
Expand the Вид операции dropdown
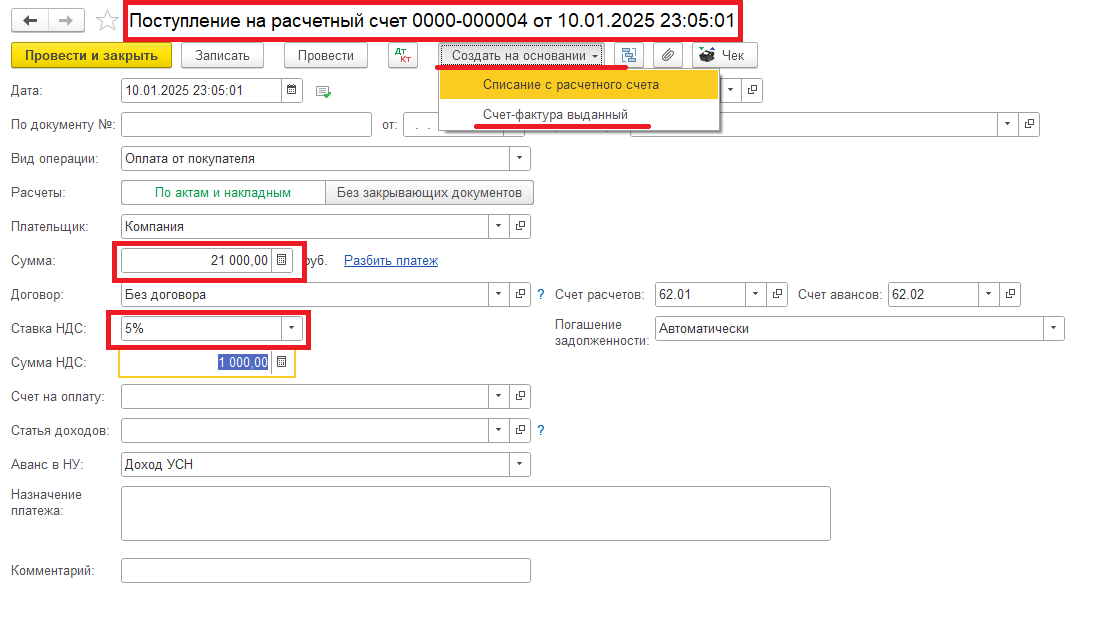pyautogui.click(x=519, y=158)
